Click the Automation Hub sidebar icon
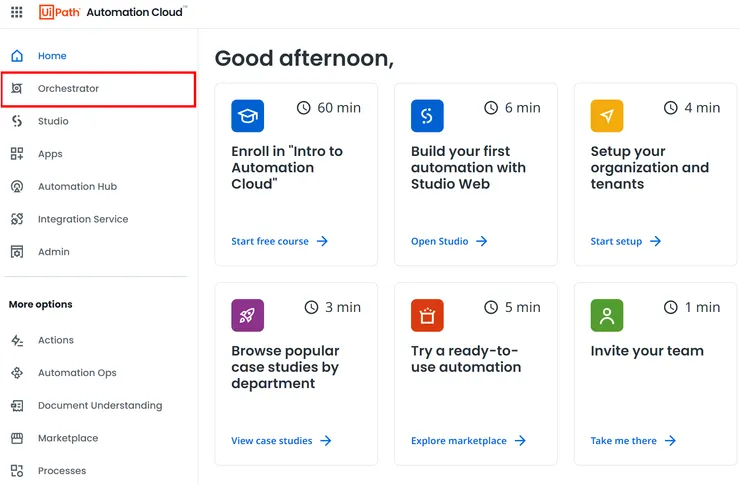 tap(17, 187)
